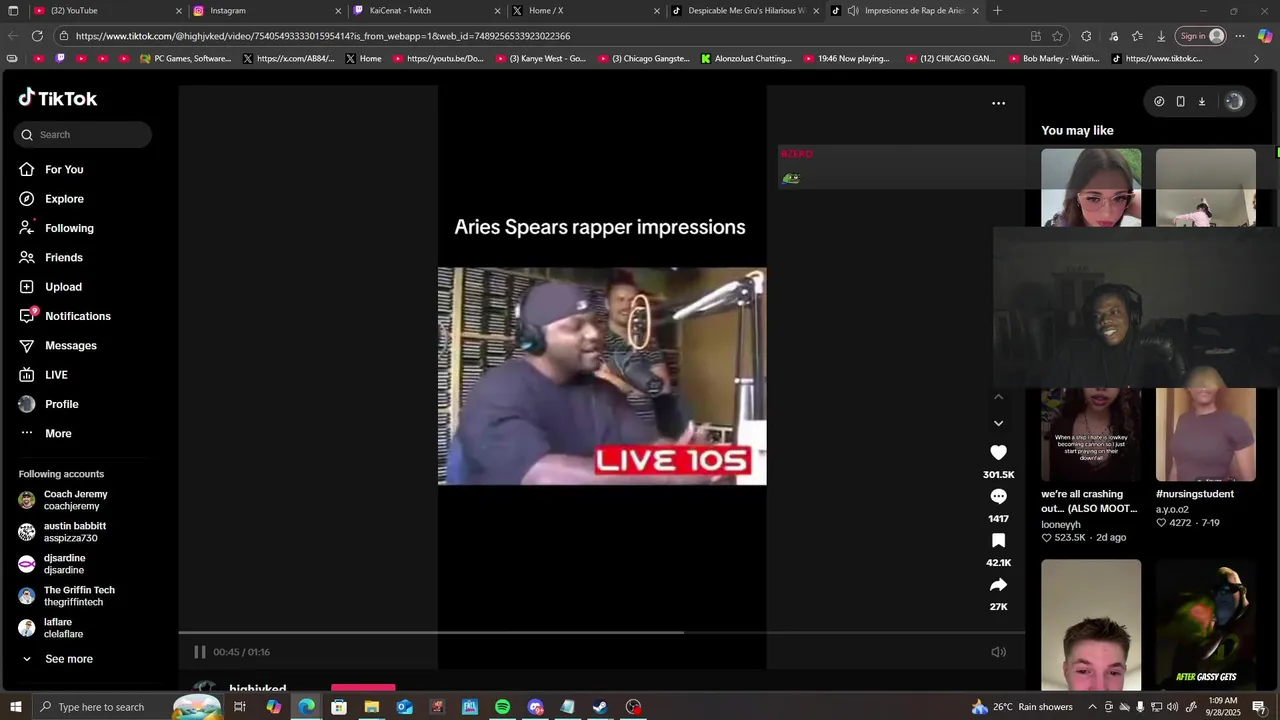Open the Windows Start menu
1280x720 pixels.
pyautogui.click(x=15, y=707)
